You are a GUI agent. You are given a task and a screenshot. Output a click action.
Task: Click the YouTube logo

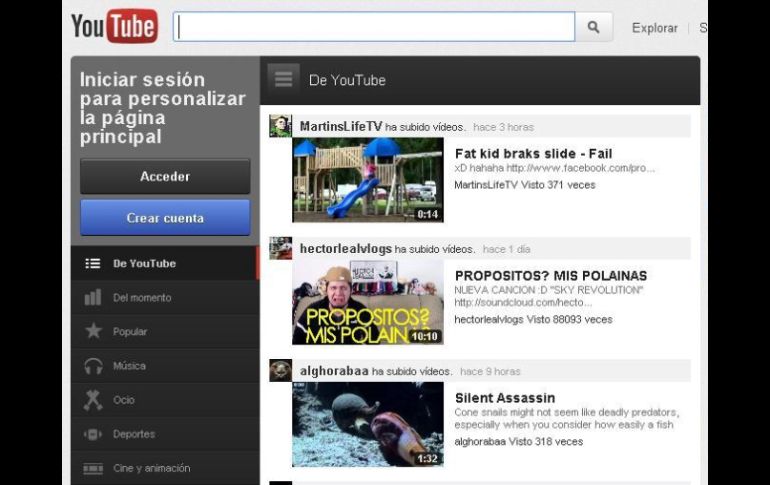click(114, 26)
